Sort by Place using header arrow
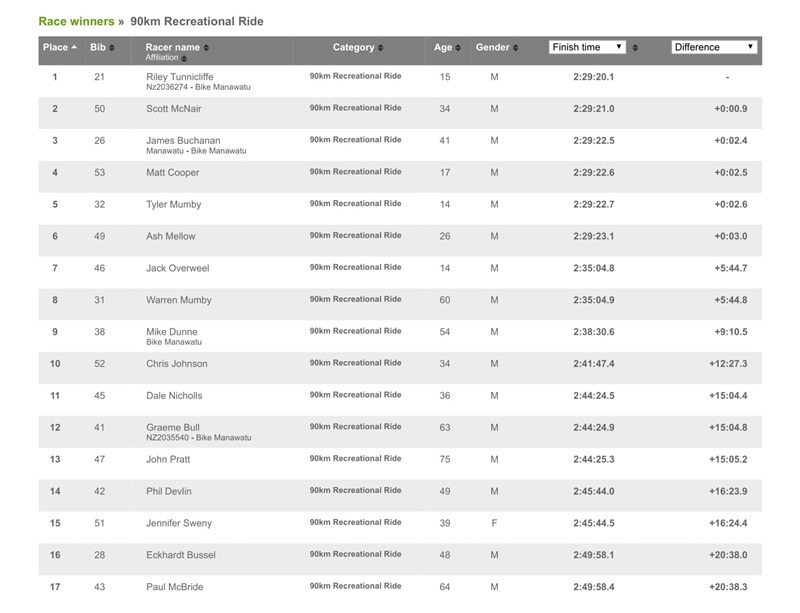The width and height of the screenshot is (800, 613). click(x=75, y=48)
